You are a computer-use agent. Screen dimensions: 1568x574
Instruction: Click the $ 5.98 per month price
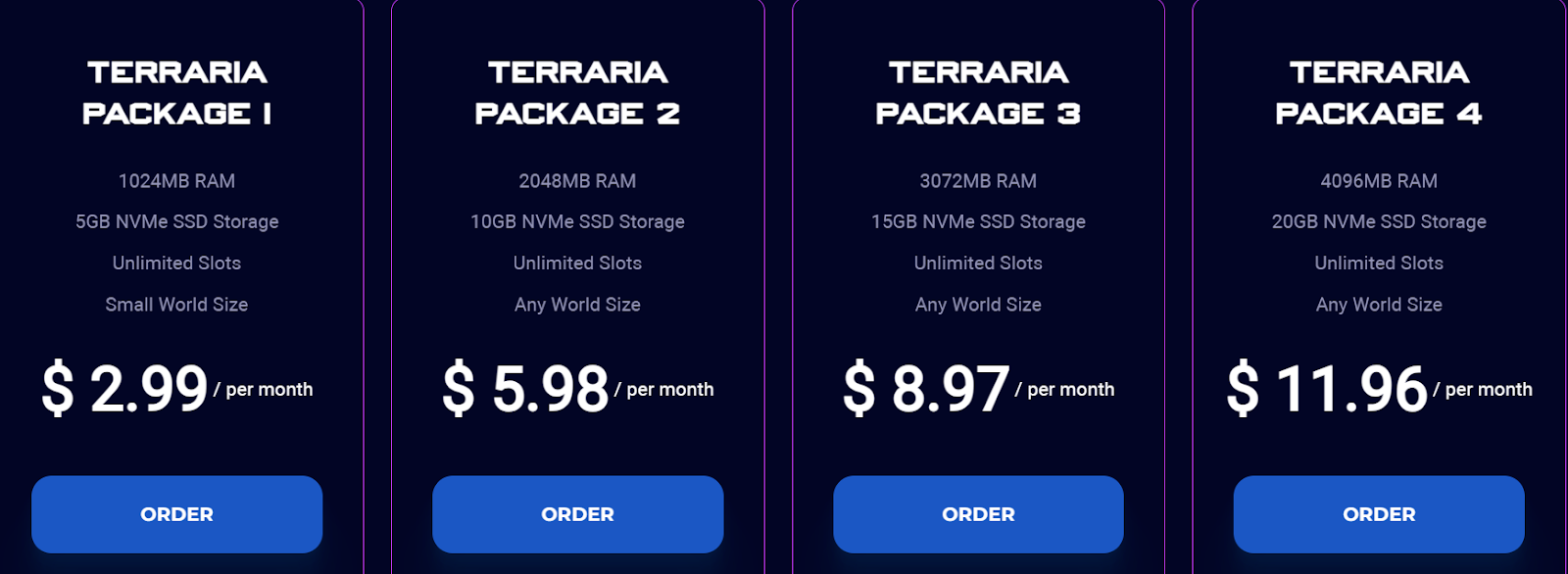(577, 388)
